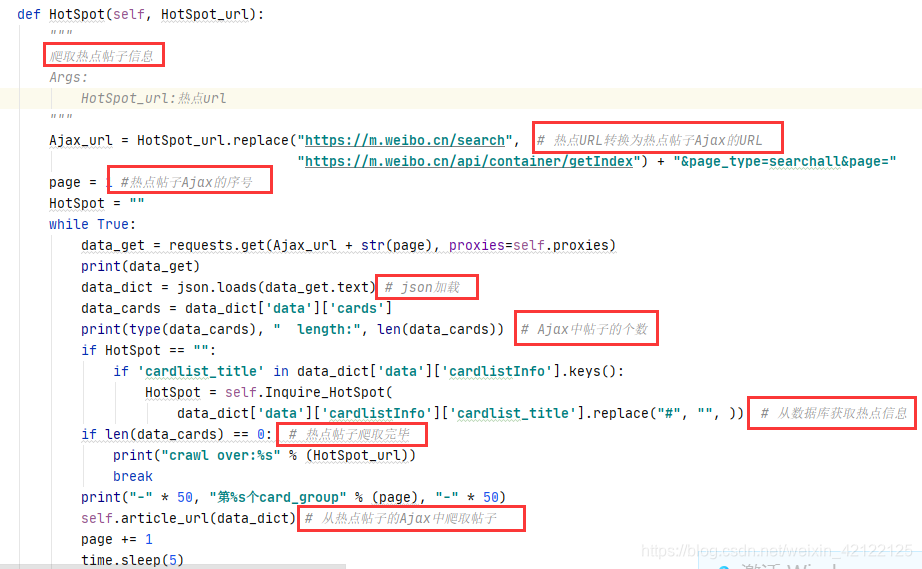Image resolution: width=922 pixels, height=569 pixels.
Task: Click the comment '# Ajax中帖子的个数'
Action: click(584, 330)
